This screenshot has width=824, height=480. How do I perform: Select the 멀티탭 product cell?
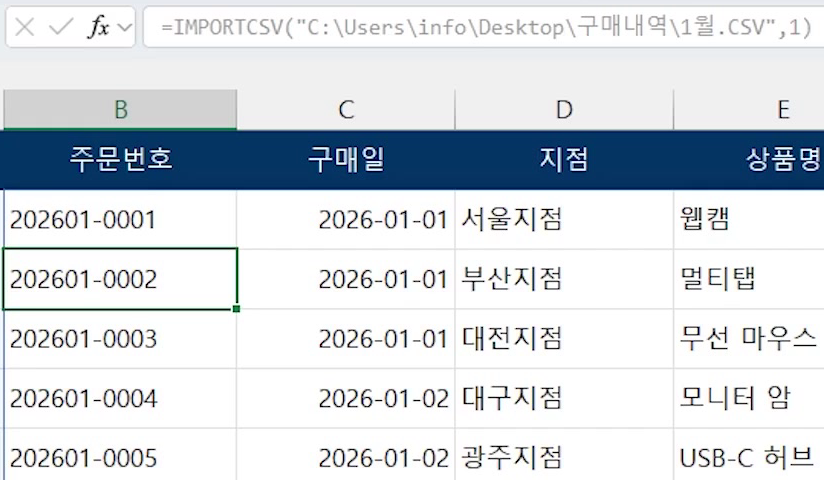point(749,279)
